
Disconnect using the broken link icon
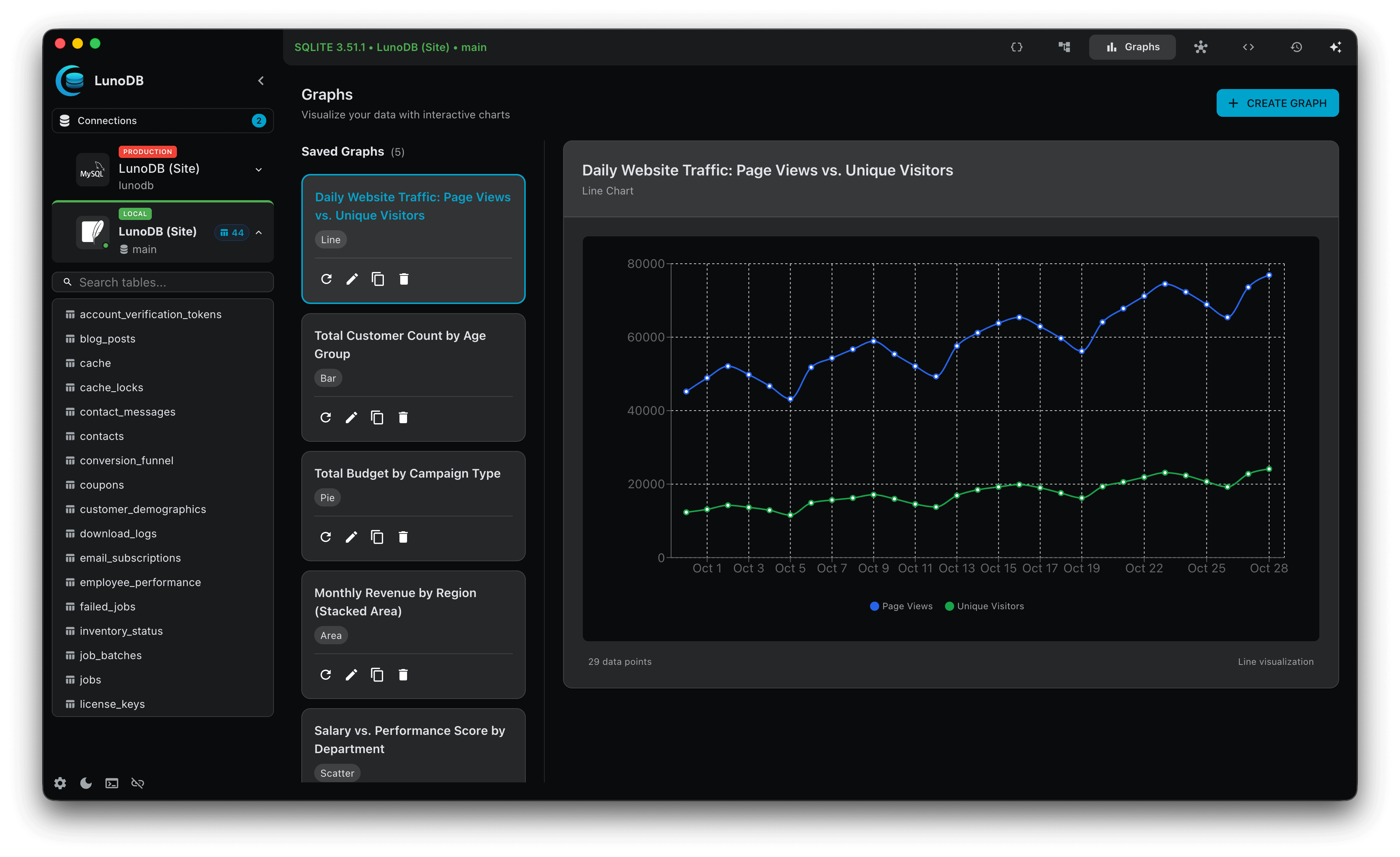[x=137, y=782]
